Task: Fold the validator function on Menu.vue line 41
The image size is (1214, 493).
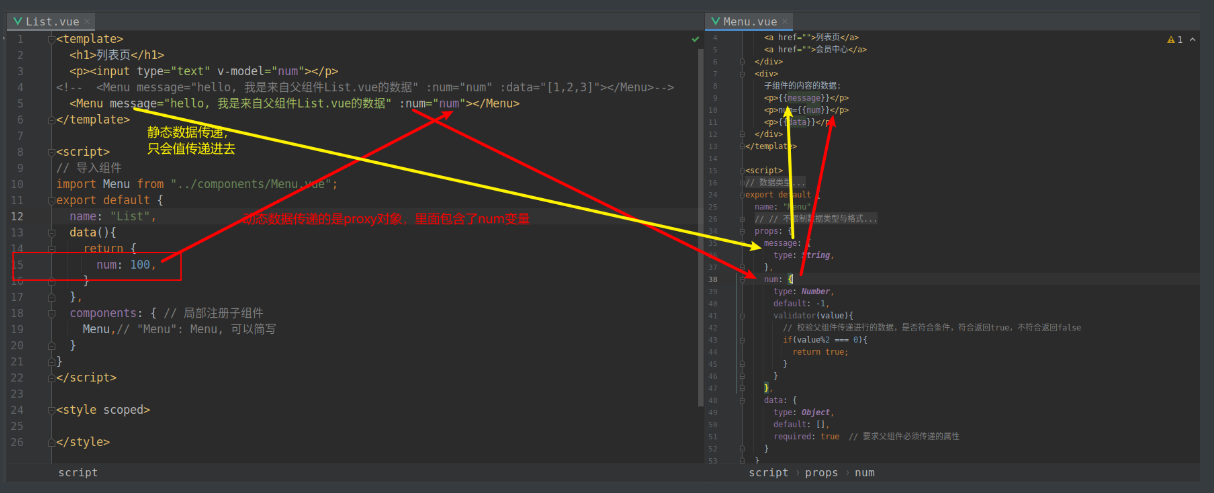Action: pyautogui.click(x=742, y=315)
